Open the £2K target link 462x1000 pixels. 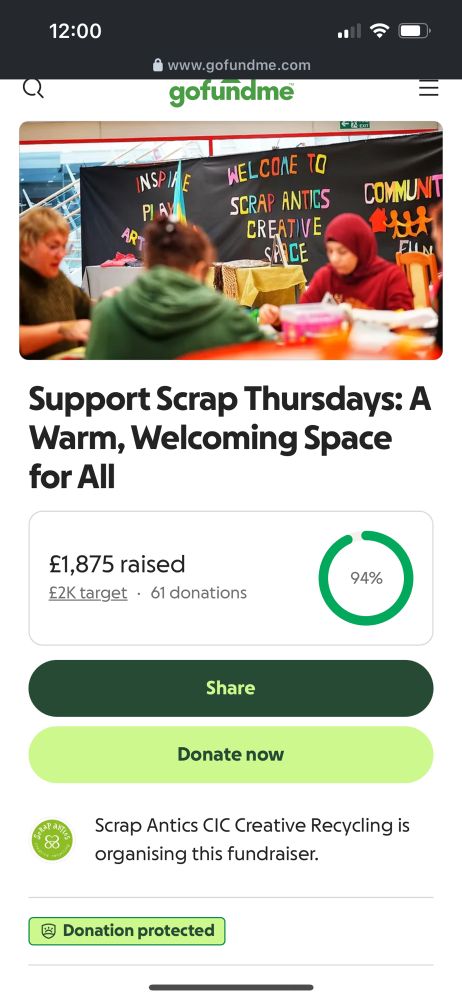pyautogui.click(x=88, y=593)
